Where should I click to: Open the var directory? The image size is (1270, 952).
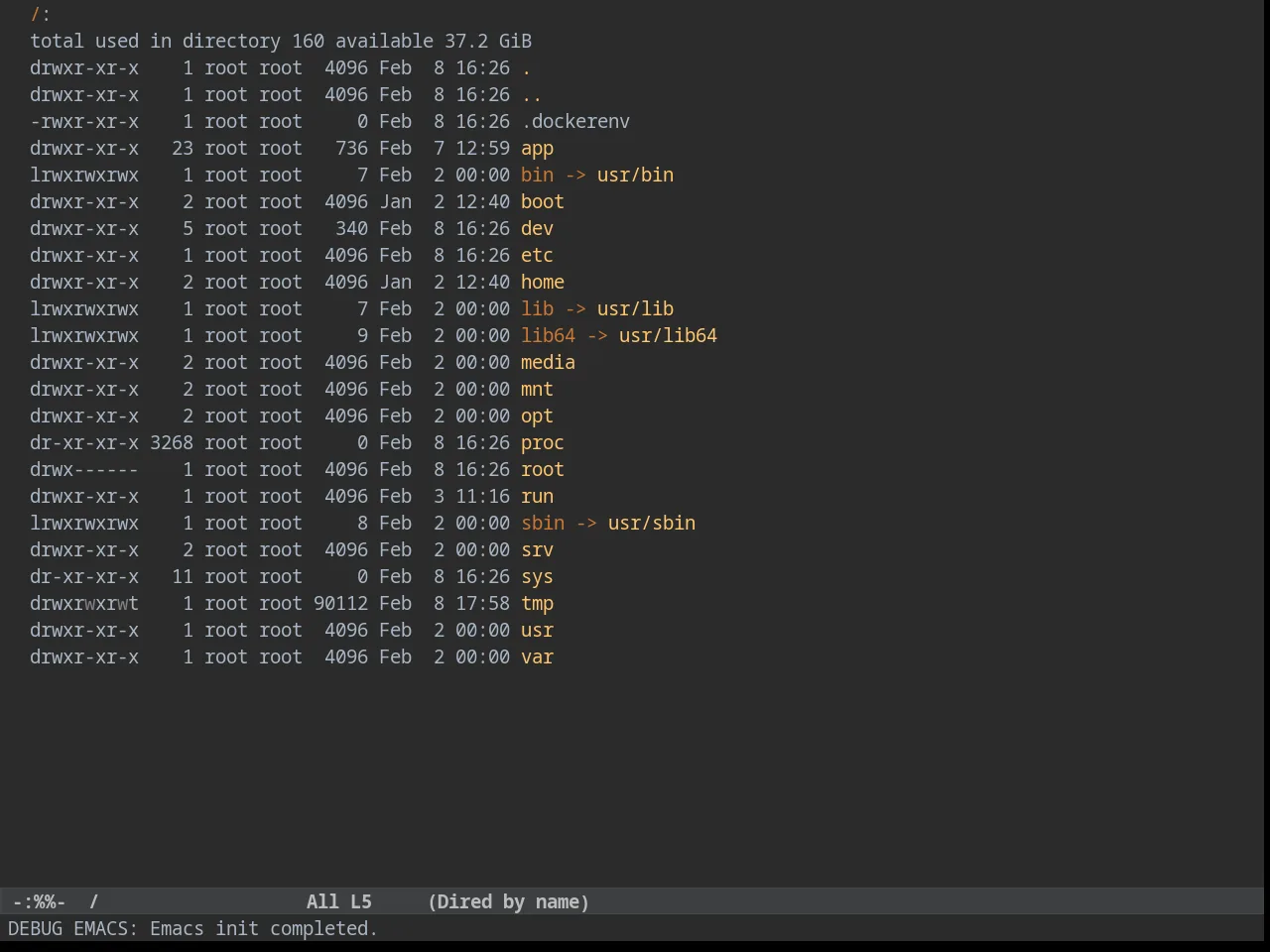tap(537, 657)
